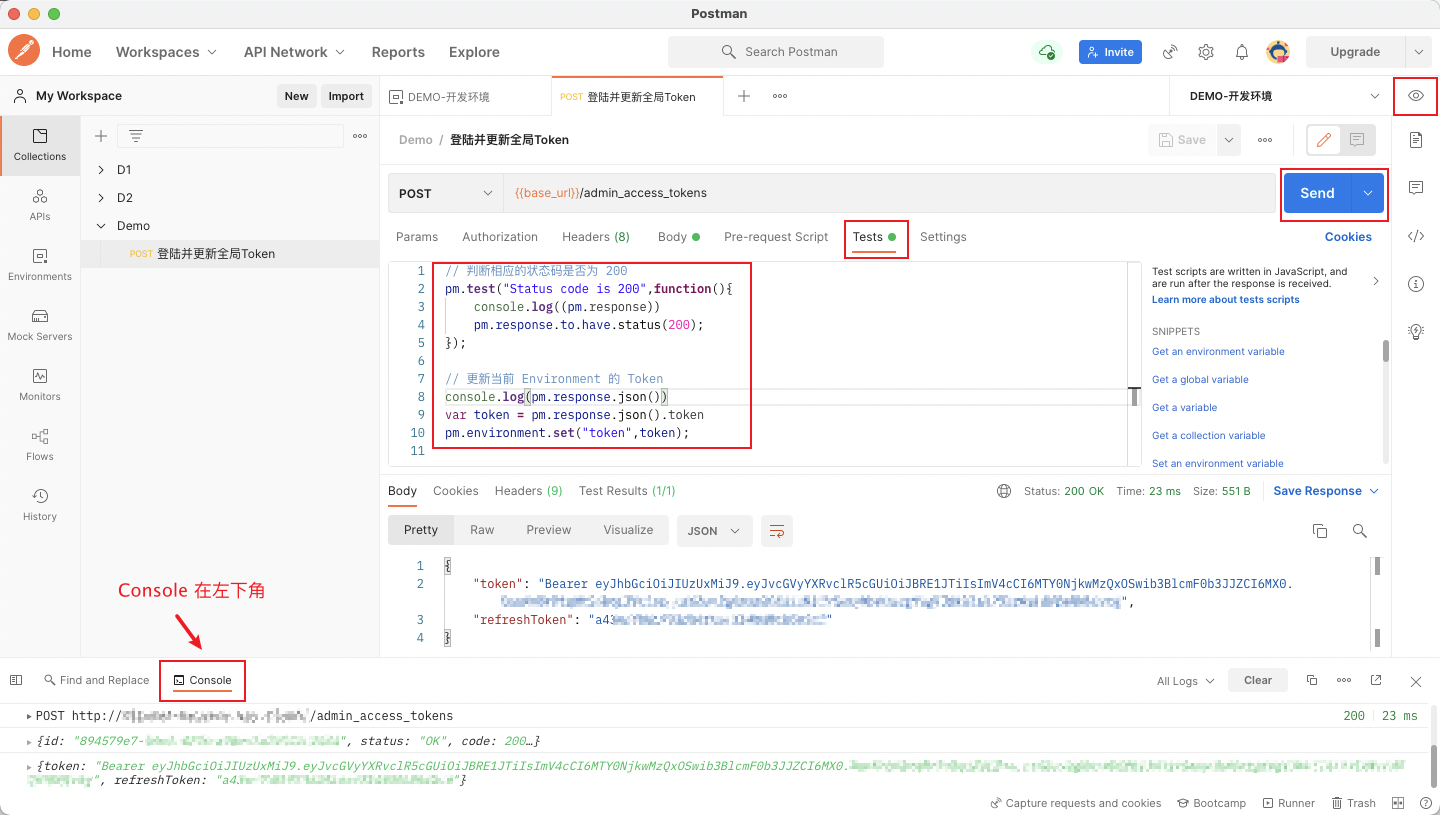The image size is (1440, 815).
Task: Click the sync status cloud icon
Action: pyautogui.click(x=1047, y=52)
